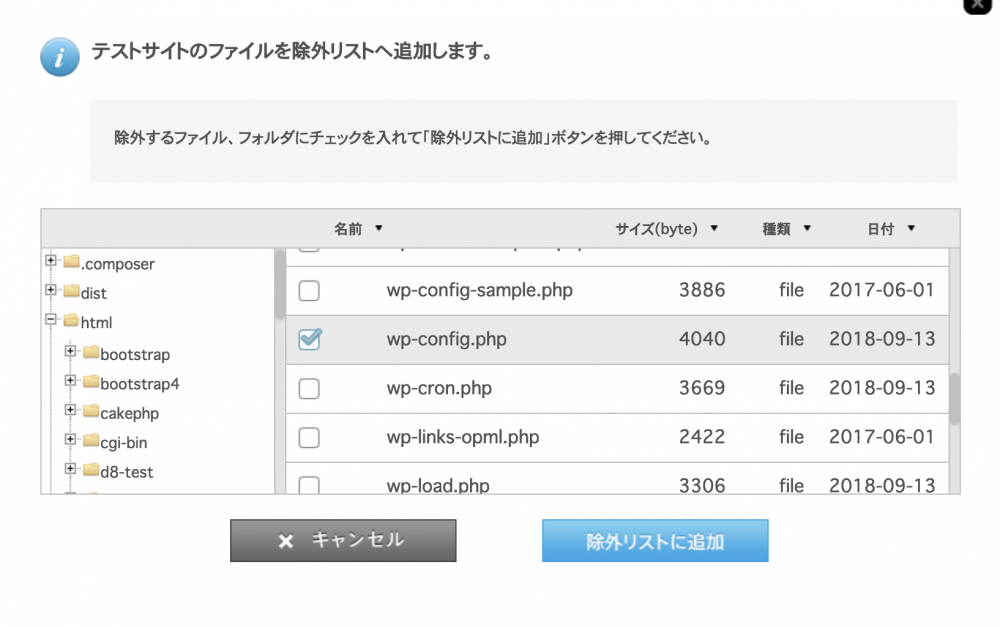Click the 除外リストに追加 button
This screenshot has height=627, width=1000.
[655, 540]
